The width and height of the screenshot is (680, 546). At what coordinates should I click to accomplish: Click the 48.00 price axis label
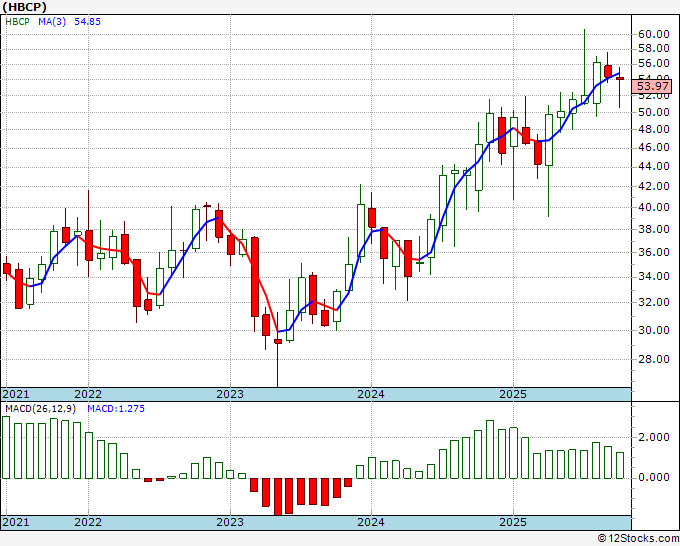click(654, 129)
